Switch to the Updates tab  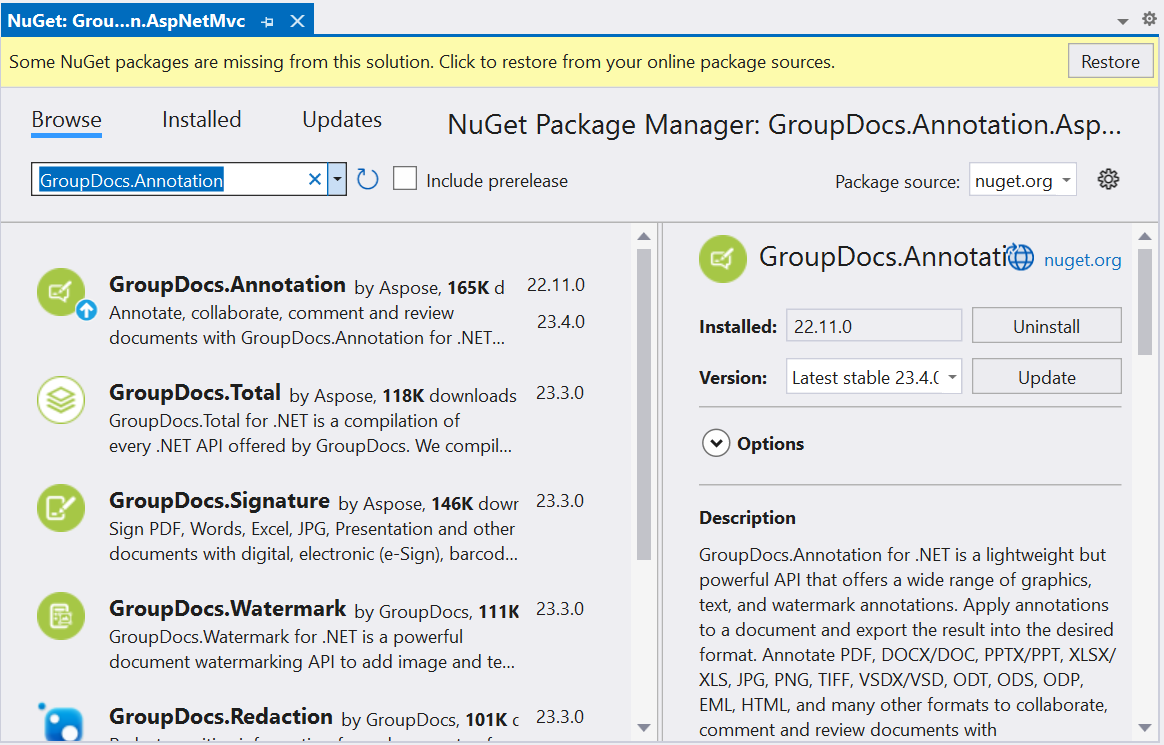point(341,120)
